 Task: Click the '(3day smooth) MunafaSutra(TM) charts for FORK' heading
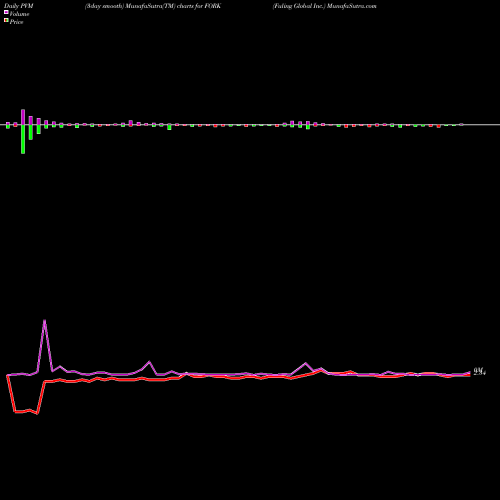[153, 6]
